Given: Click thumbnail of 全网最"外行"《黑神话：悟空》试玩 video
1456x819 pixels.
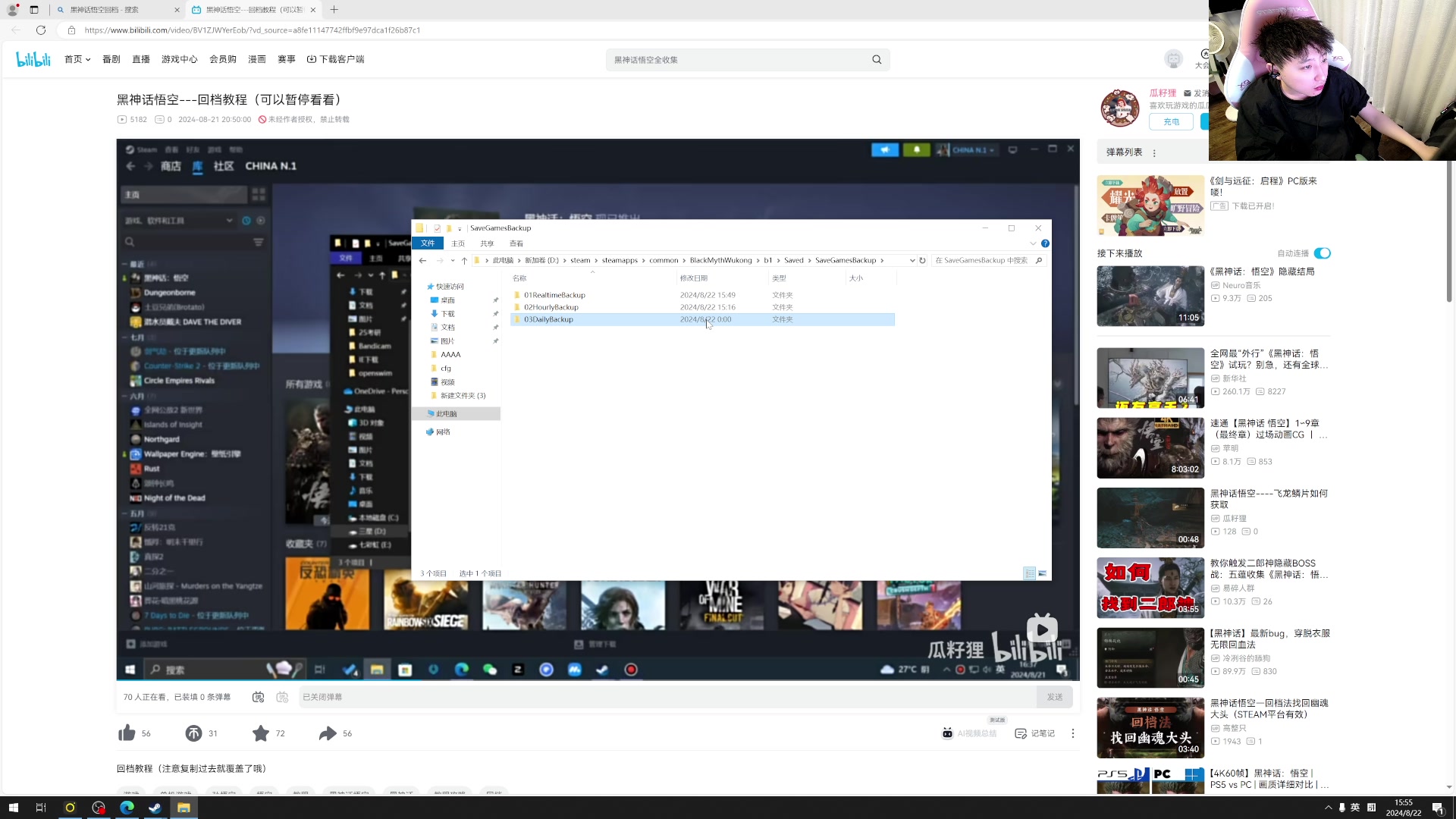Looking at the screenshot, I should (x=1150, y=378).
